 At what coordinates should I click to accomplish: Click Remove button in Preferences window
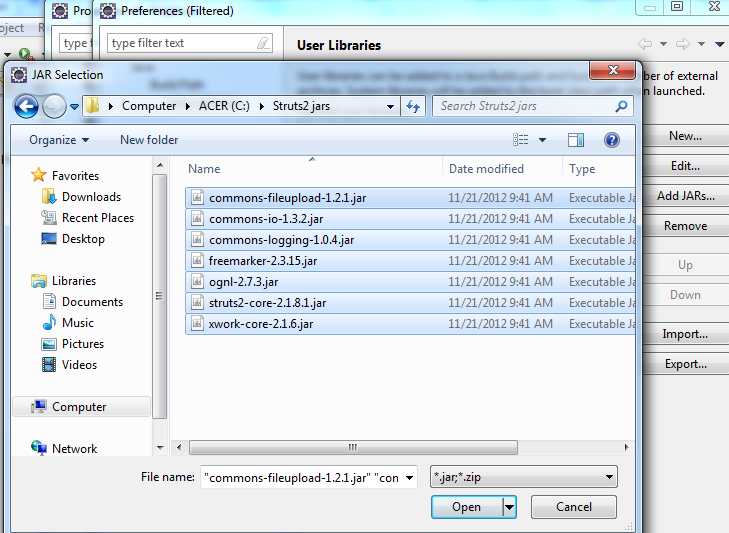pyautogui.click(x=685, y=226)
